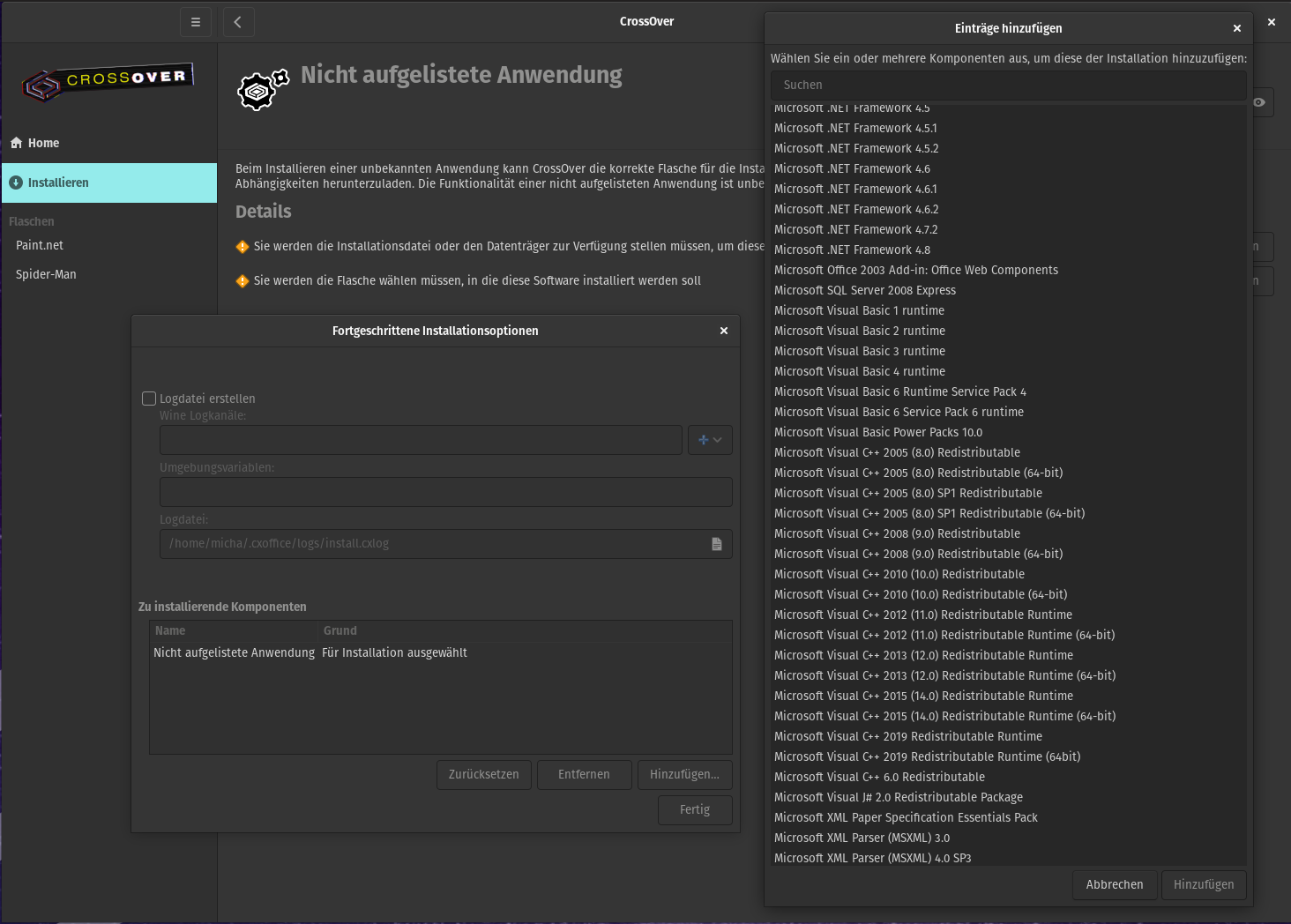Select Visual C++ 2005 (8.0) SP1 Redistributable (64-bit)
Image resolution: width=1291 pixels, height=924 pixels.
tap(1009, 513)
